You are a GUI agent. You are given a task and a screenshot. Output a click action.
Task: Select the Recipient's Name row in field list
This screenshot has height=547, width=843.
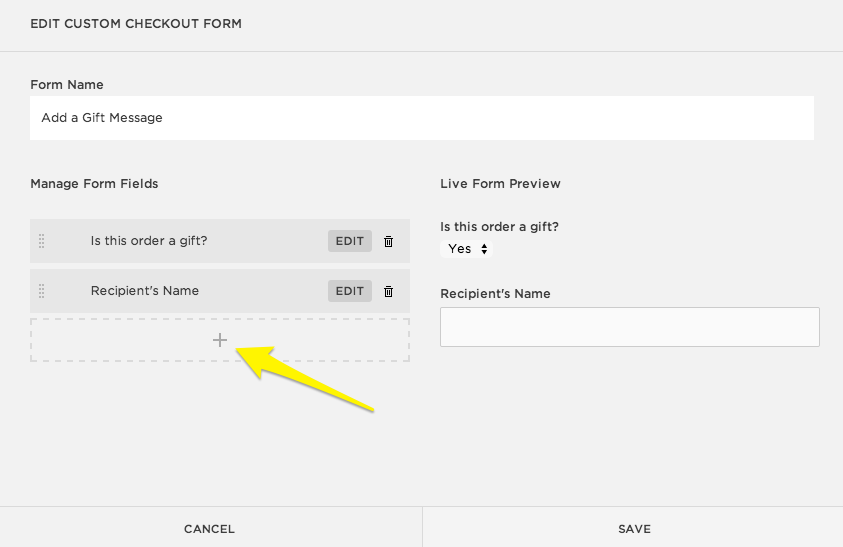(x=145, y=291)
